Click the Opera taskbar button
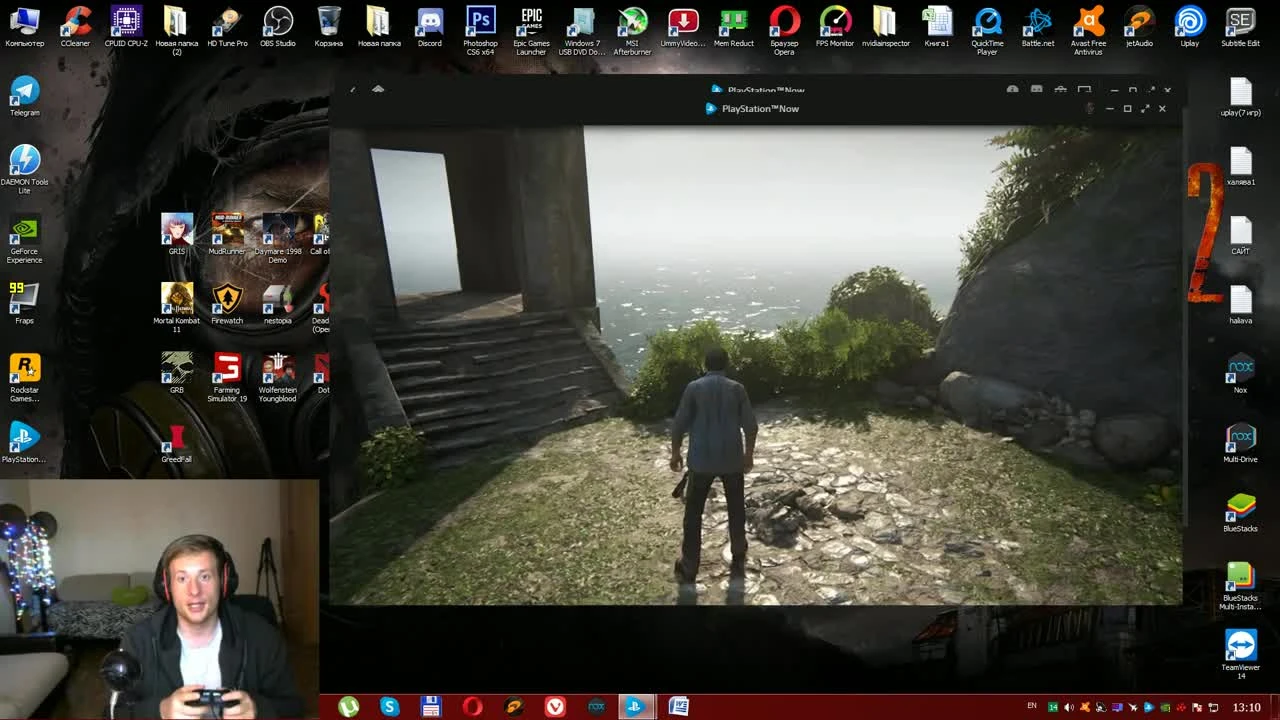Image resolution: width=1280 pixels, height=720 pixels. (472, 706)
